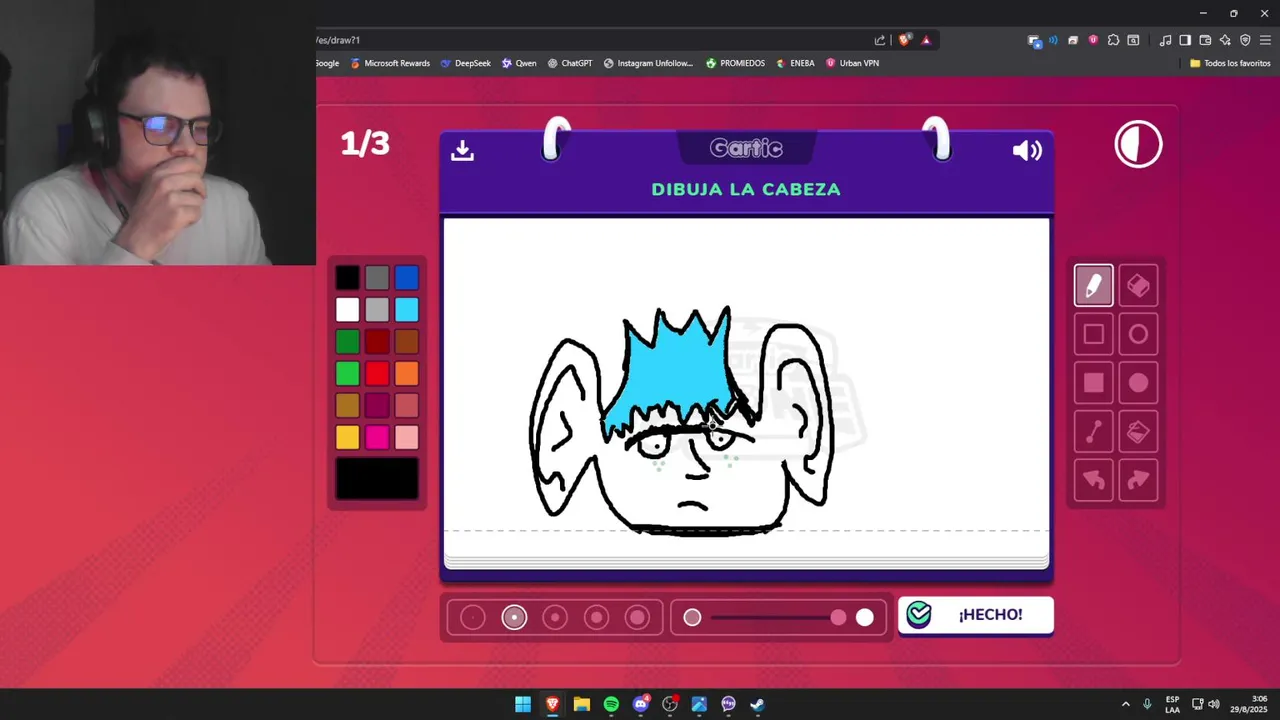Pick the bright green color swatch

tap(347, 374)
